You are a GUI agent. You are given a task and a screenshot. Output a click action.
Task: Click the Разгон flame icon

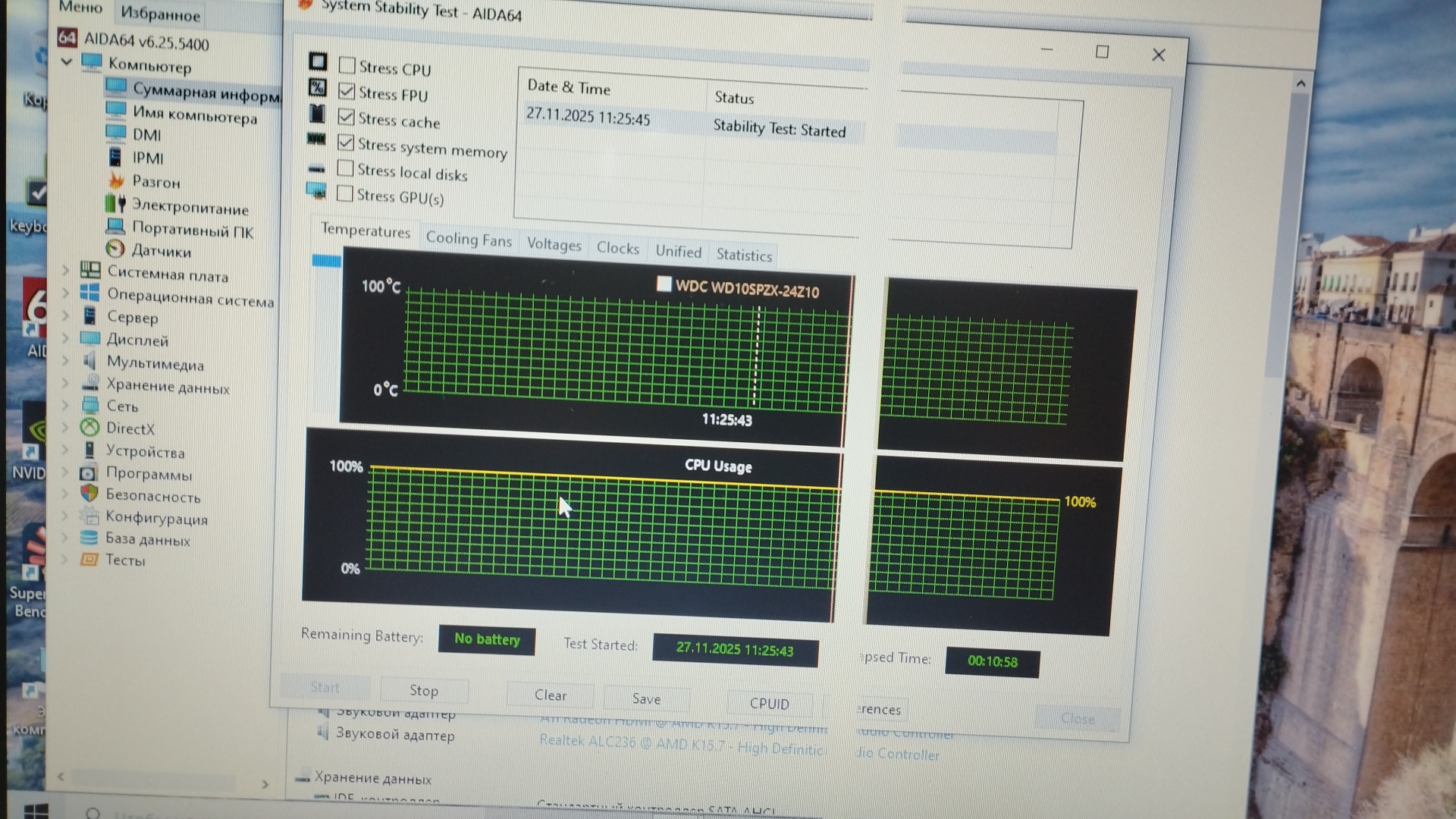click(116, 180)
